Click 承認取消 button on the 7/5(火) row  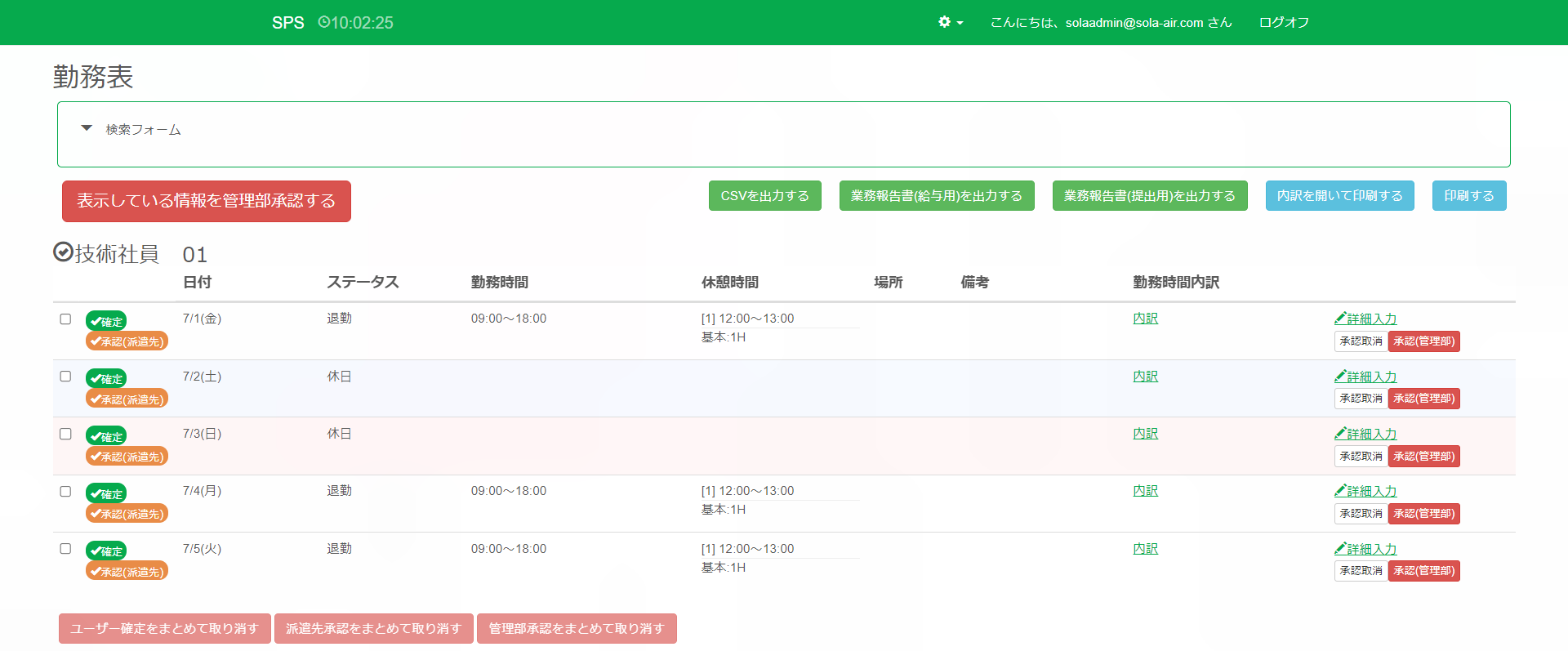click(1361, 571)
